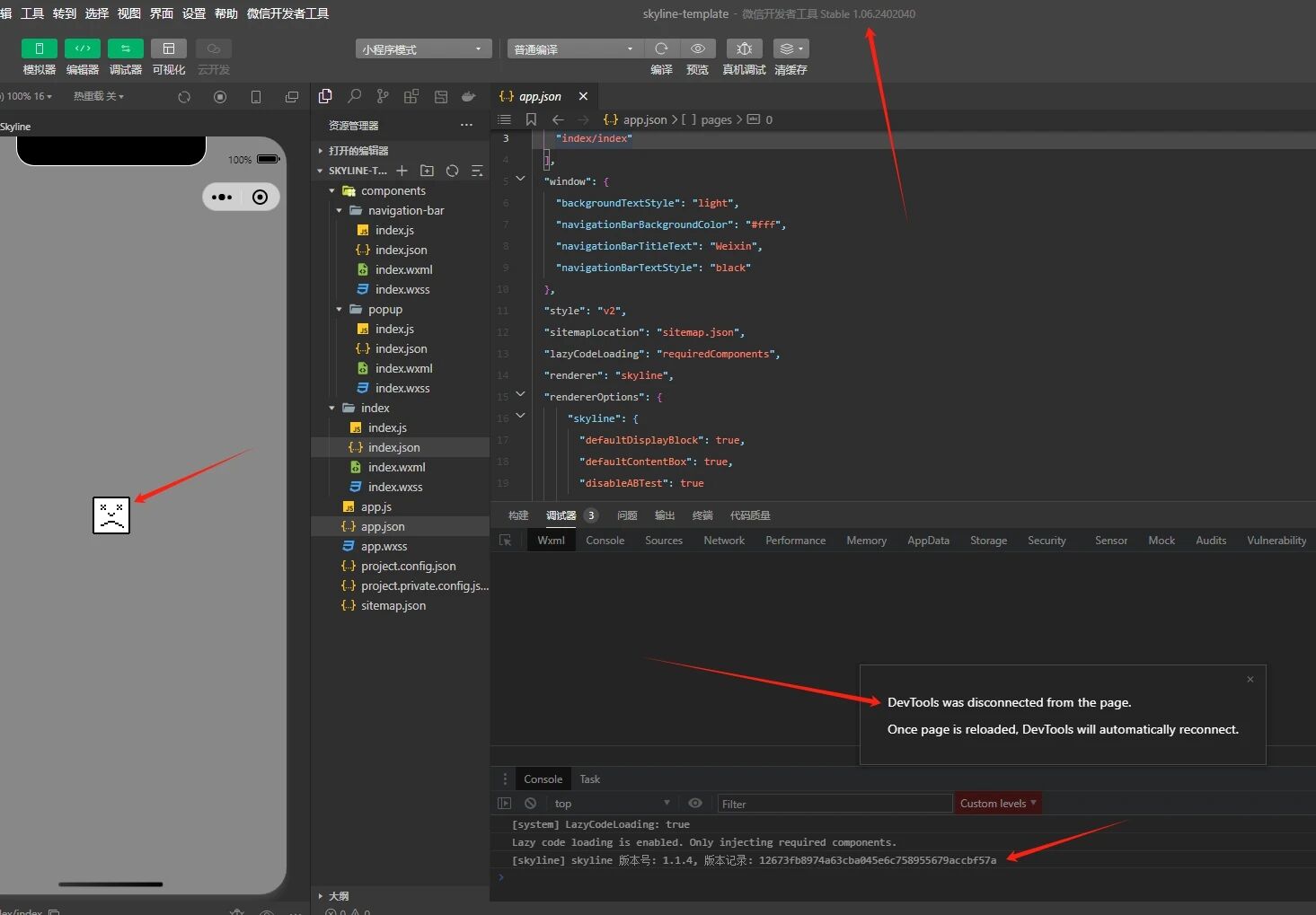Viewport: 1316px width, 915px height.
Task: Start real device debugging
Action: coord(744,48)
